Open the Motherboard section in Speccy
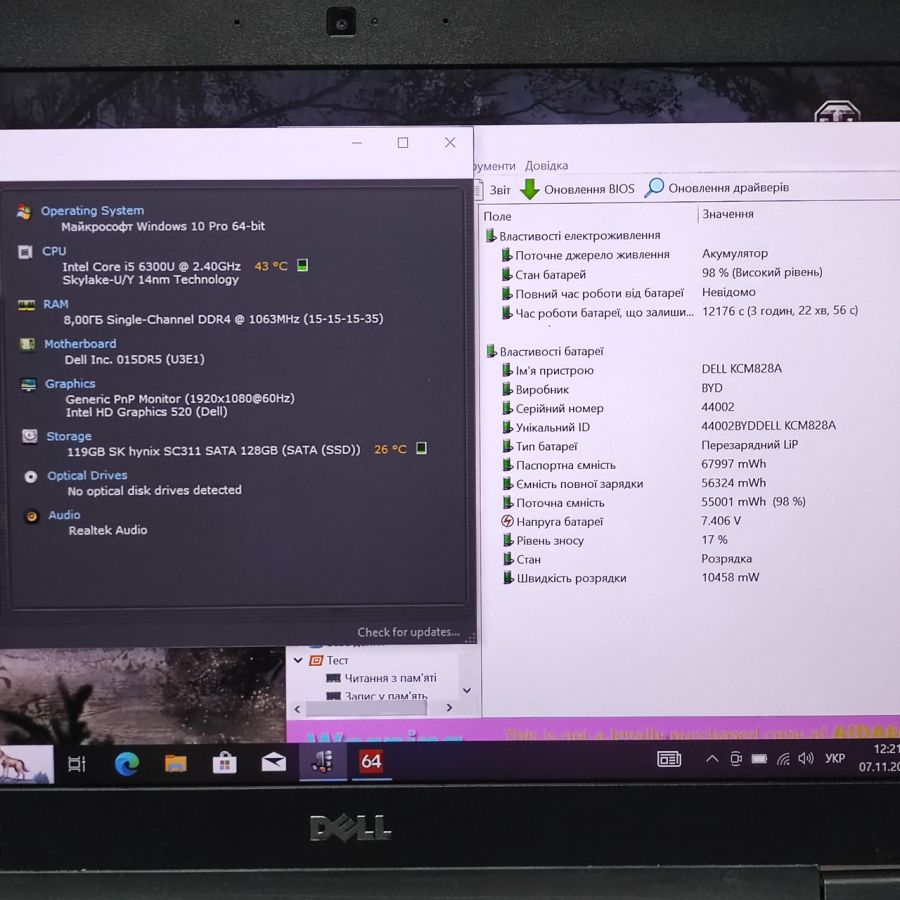 80,344
